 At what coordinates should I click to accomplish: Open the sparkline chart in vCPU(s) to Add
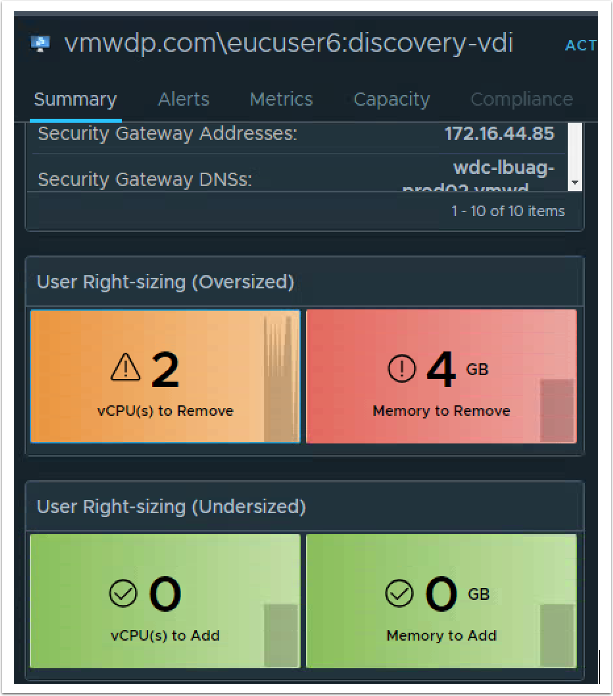coord(281,634)
